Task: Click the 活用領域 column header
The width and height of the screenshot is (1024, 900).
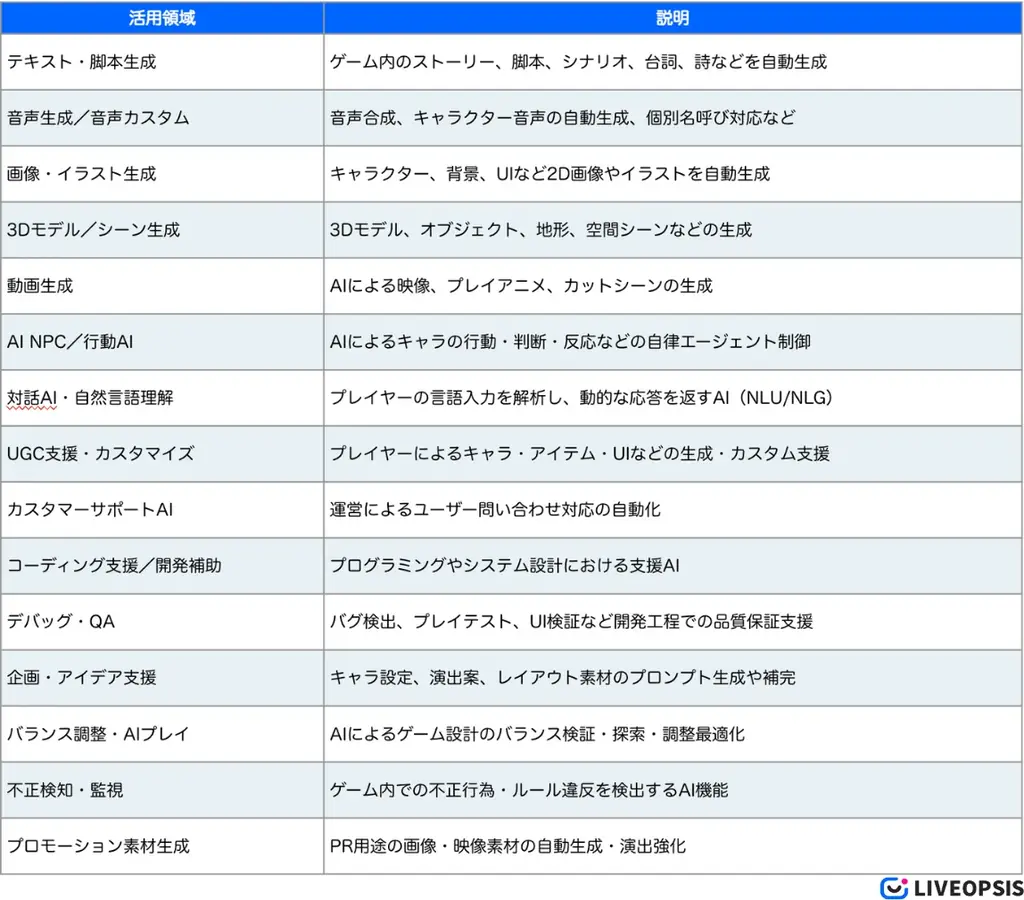Action: pyautogui.click(x=162, y=18)
